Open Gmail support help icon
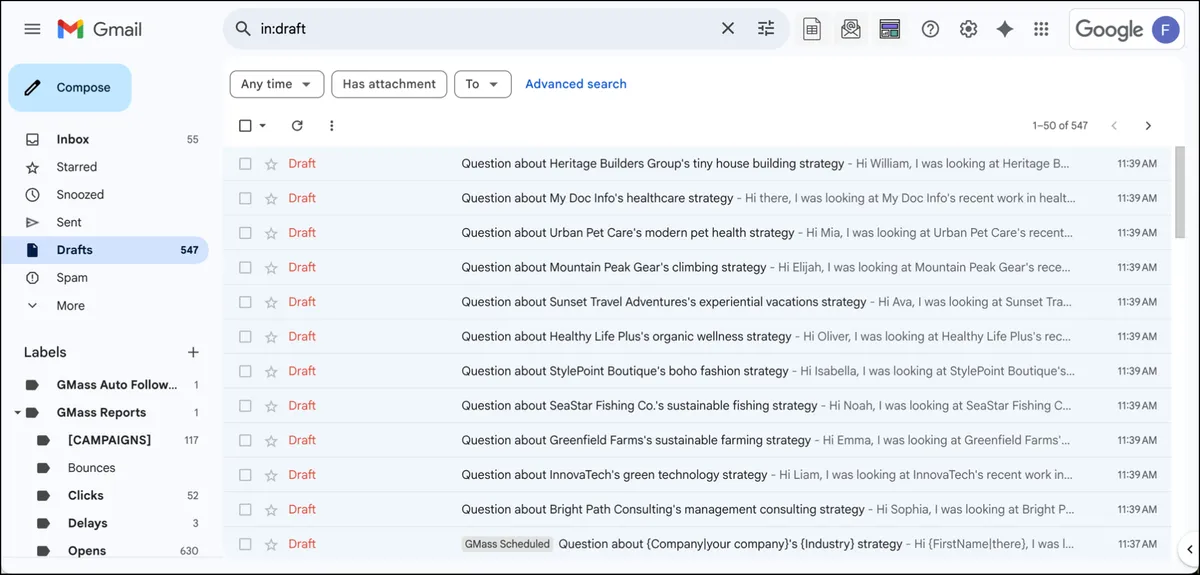This screenshot has height=575, width=1200. coord(930,29)
